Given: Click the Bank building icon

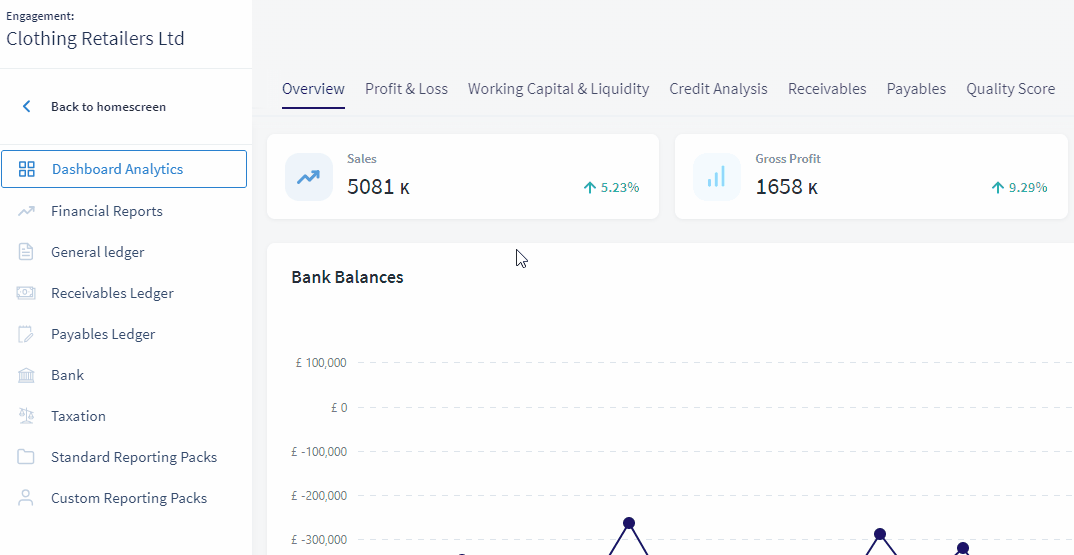Looking at the screenshot, I should coord(26,375).
